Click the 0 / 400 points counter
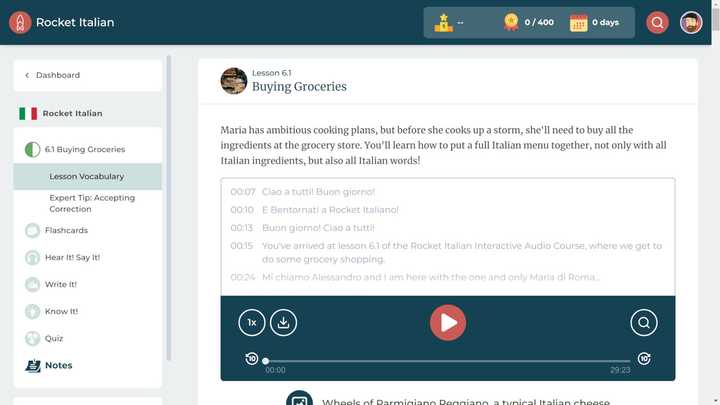Viewport: 720px width, 405px height. point(539,22)
